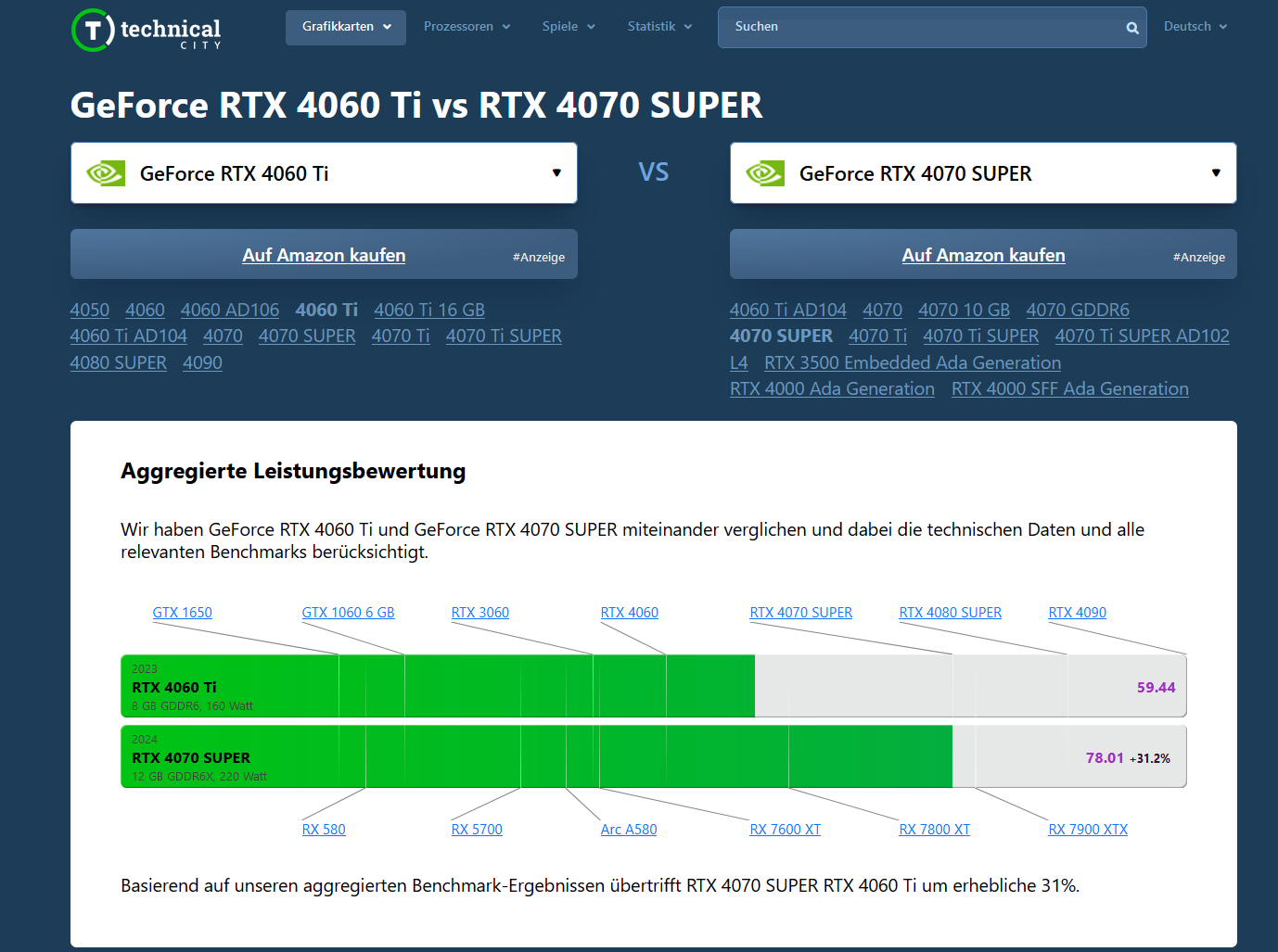Screen dimensions: 1278x952
Task: Open RTX 4080 SUPER chart link
Action: (x=951, y=613)
